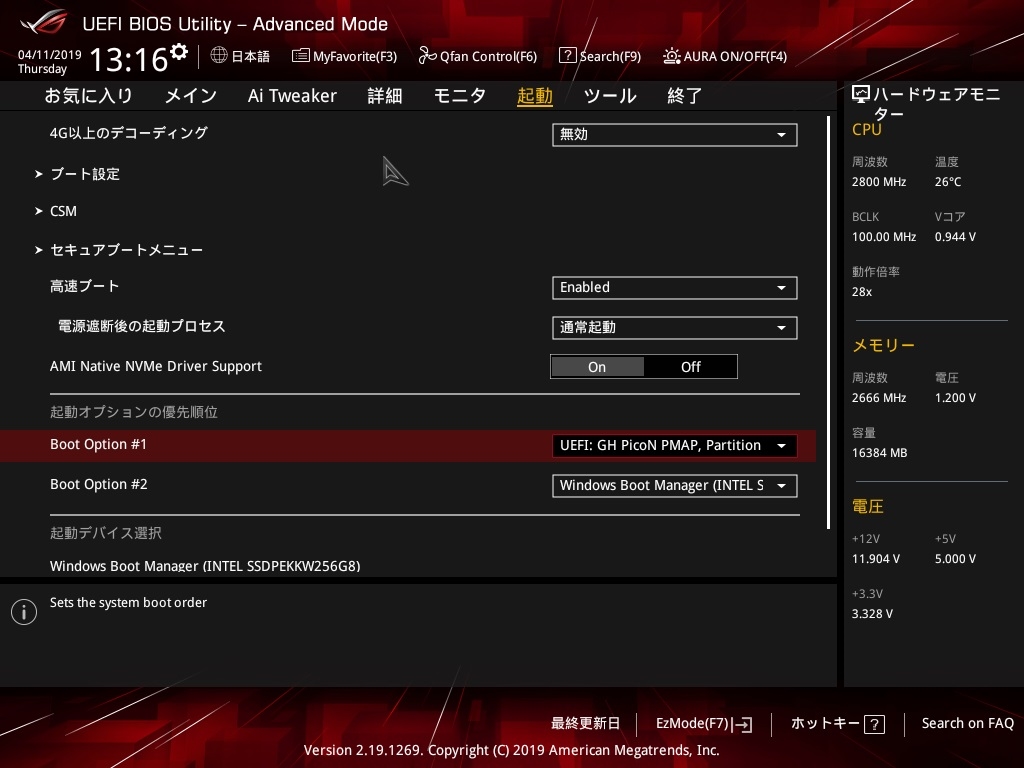
Task: Switch to EzMode(F7)
Action: (x=692, y=724)
